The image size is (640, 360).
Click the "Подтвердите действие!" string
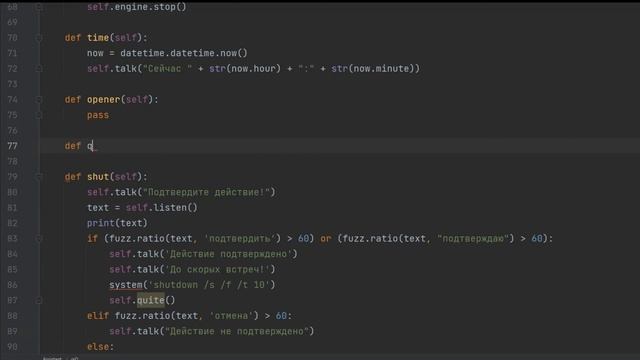[x=206, y=192]
